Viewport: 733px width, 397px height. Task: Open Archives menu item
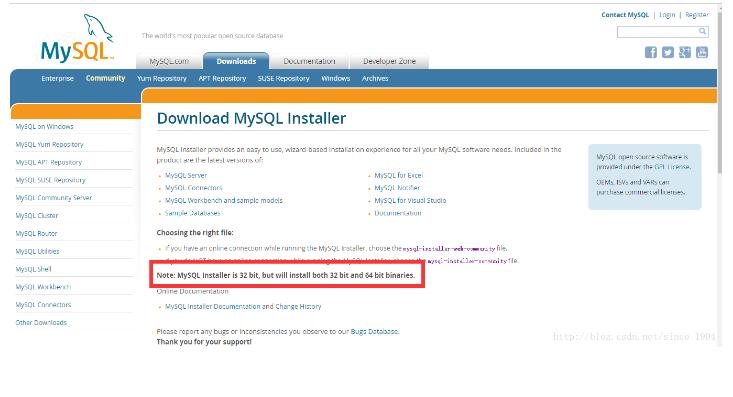click(375, 79)
